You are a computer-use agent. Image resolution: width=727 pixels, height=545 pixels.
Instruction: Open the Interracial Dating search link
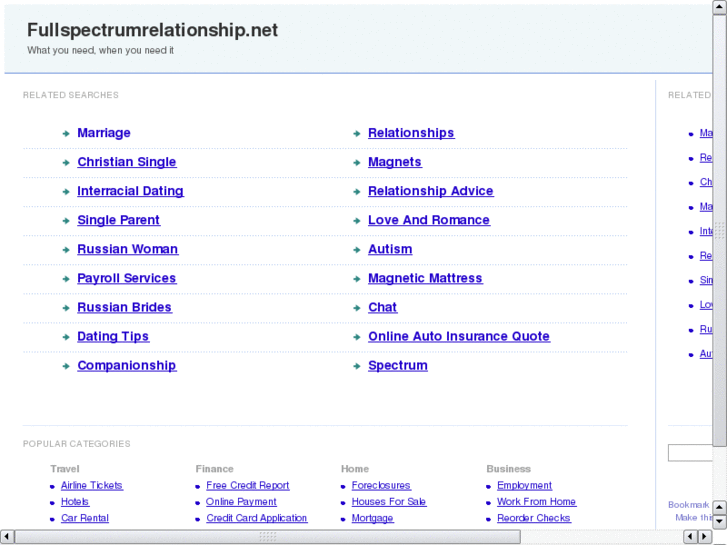[x=130, y=191]
